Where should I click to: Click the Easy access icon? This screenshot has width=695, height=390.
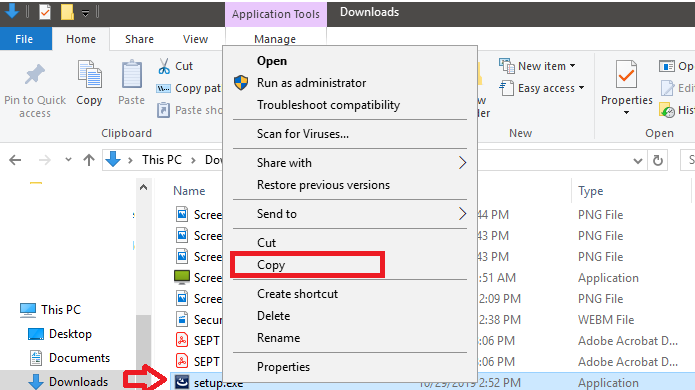[507, 88]
